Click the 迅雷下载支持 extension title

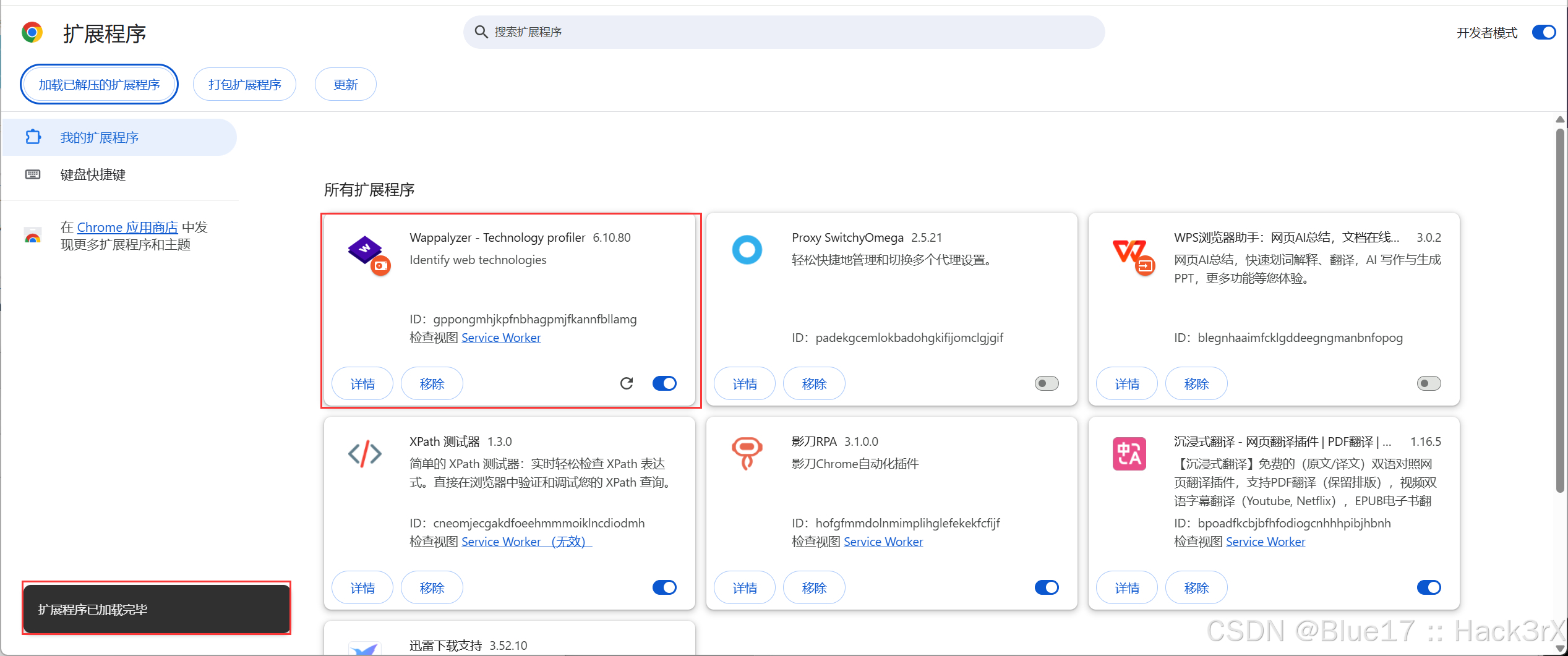pos(445,645)
